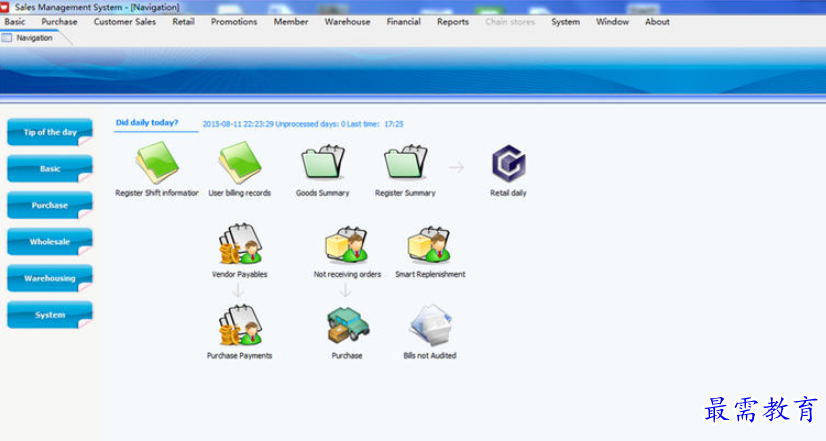Open the Goods Summary folder icon
This screenshot has width=826, height=441.
click(323, 162)
